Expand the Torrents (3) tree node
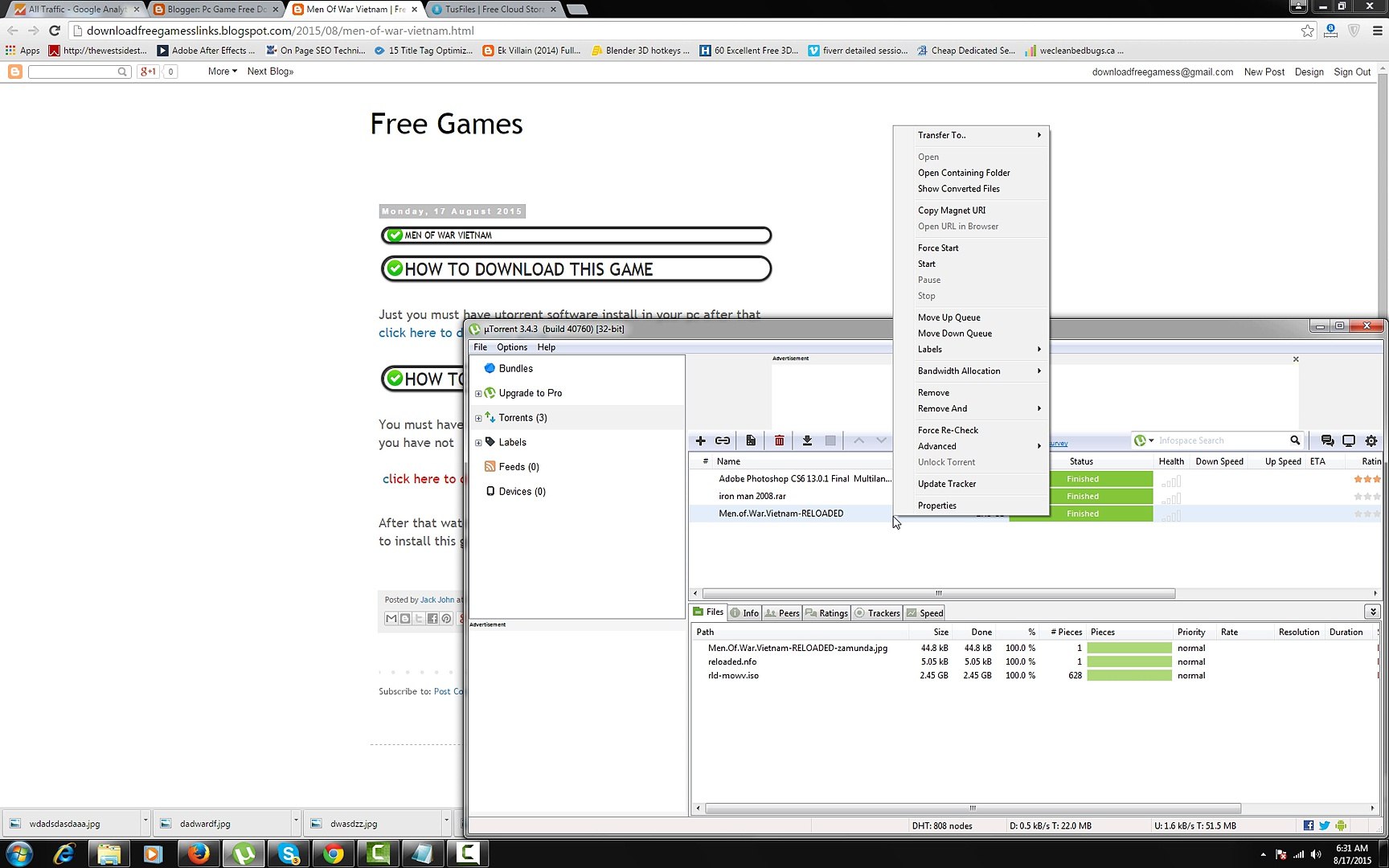The width and height of the screenshot is (1389, 868). click(x=478, y=418)
